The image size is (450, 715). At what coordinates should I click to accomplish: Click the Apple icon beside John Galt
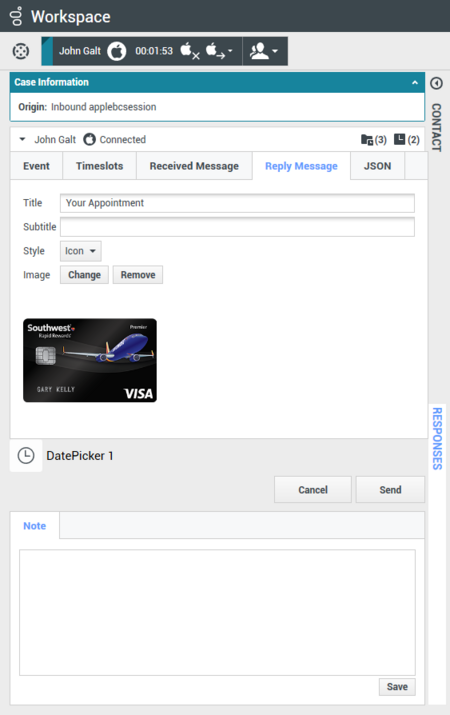pos(117,51)
